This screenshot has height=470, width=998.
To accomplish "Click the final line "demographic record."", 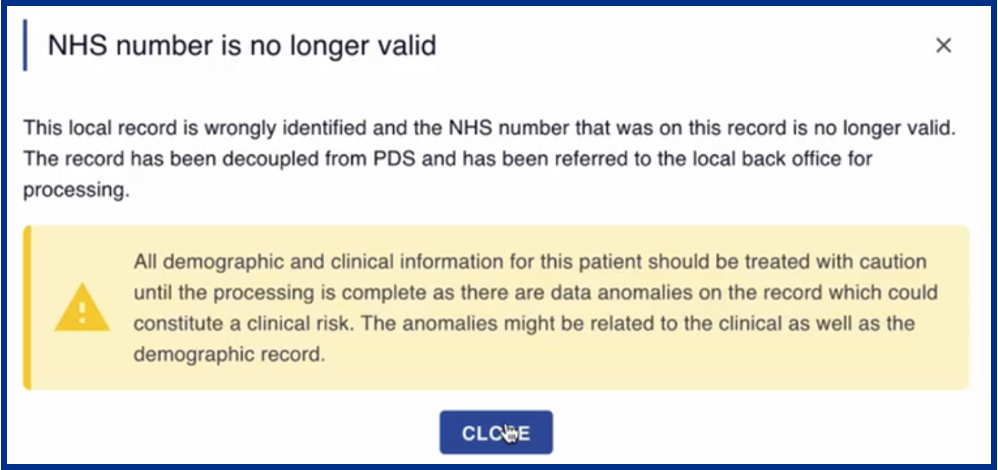I will coord(229,355).
